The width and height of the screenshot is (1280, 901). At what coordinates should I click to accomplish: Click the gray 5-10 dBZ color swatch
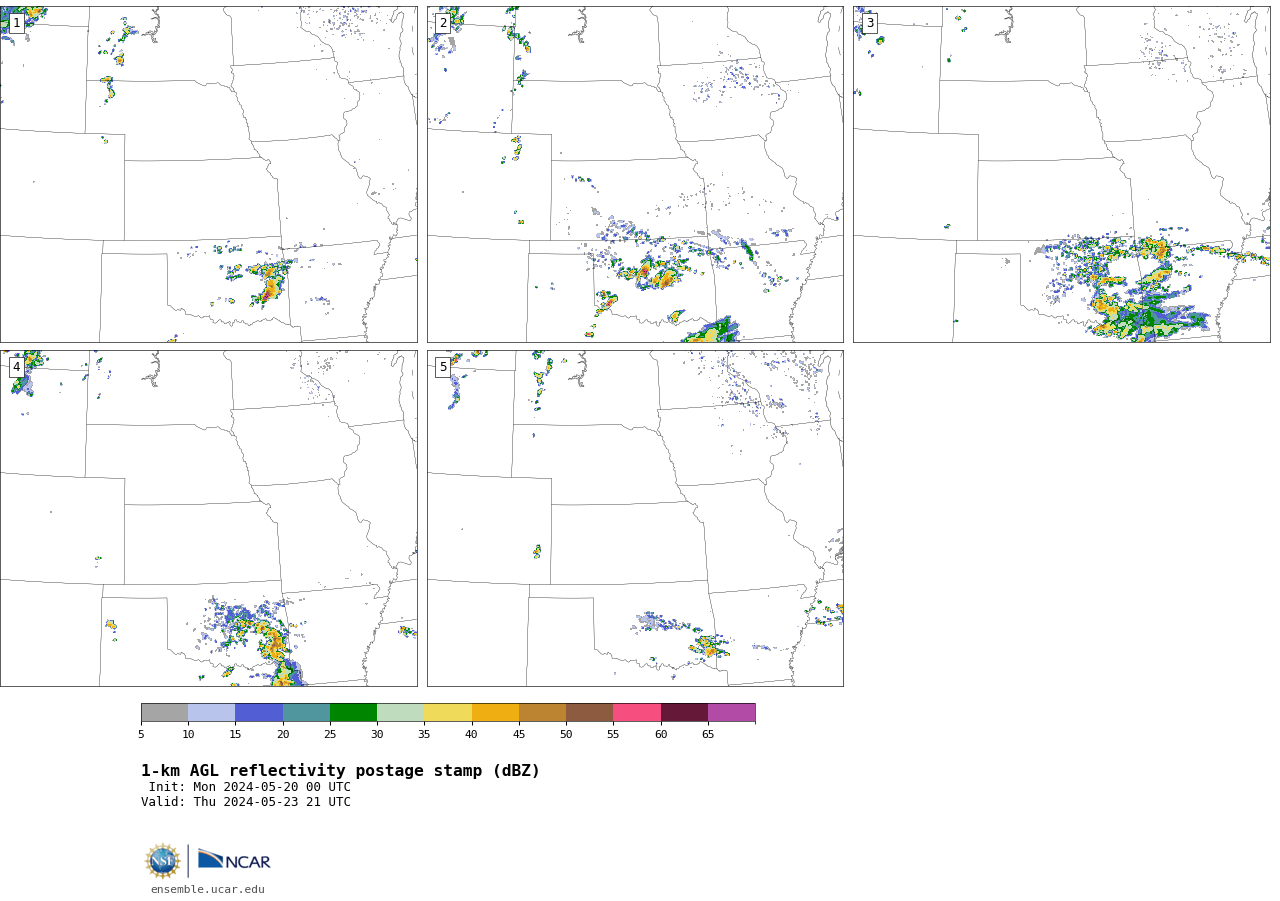164,713
